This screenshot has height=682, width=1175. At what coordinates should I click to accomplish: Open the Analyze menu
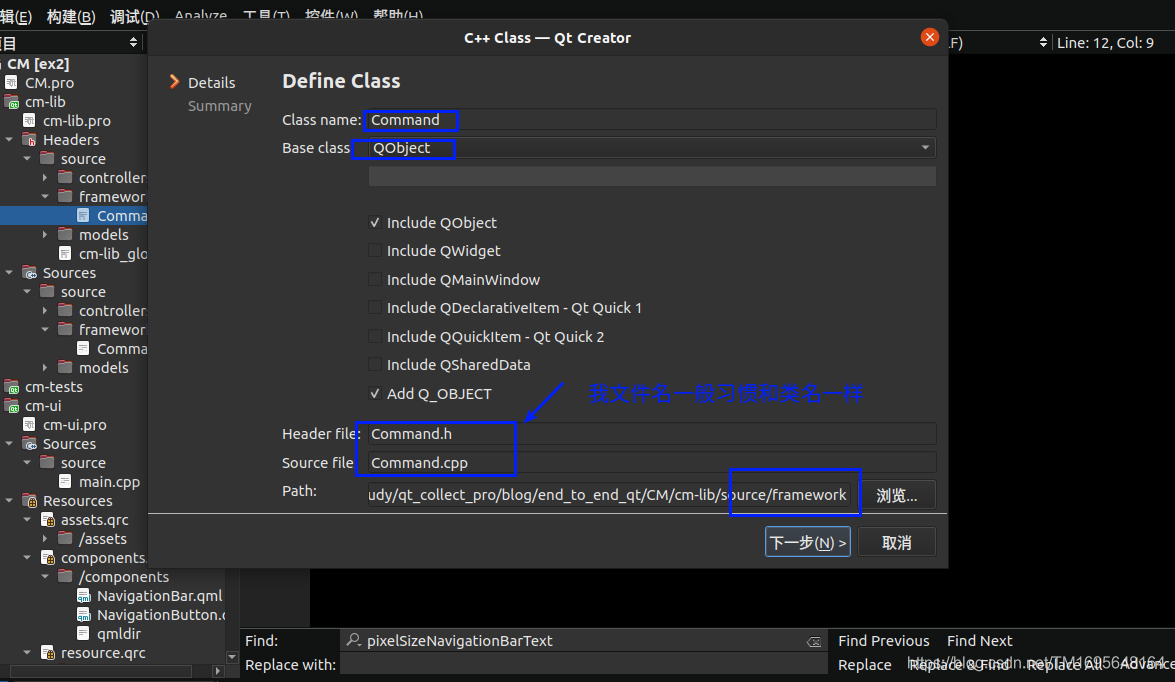click(201, 15)
